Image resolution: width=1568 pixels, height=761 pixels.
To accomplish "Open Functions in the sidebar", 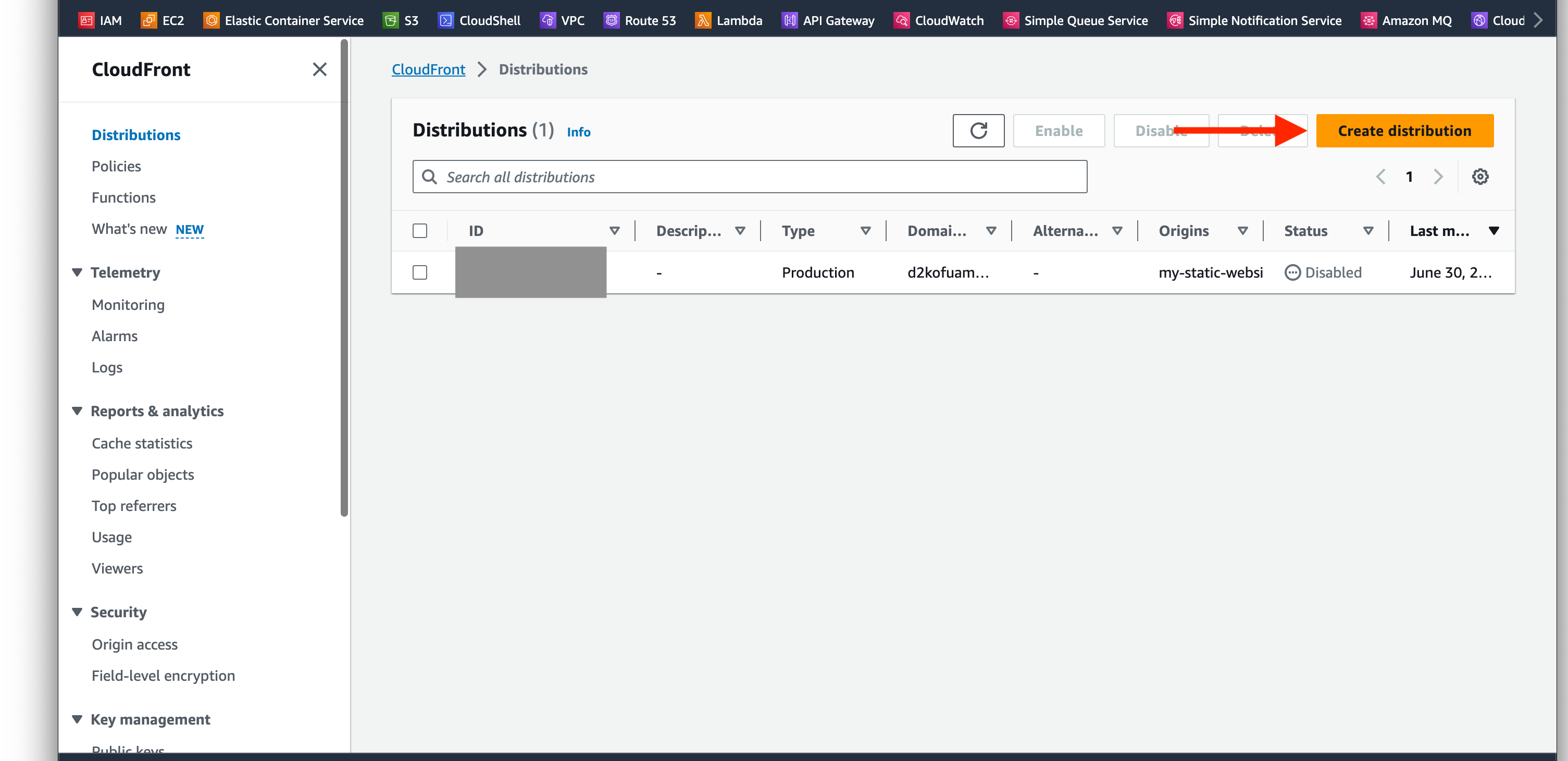I will click(x=123, y=197).
